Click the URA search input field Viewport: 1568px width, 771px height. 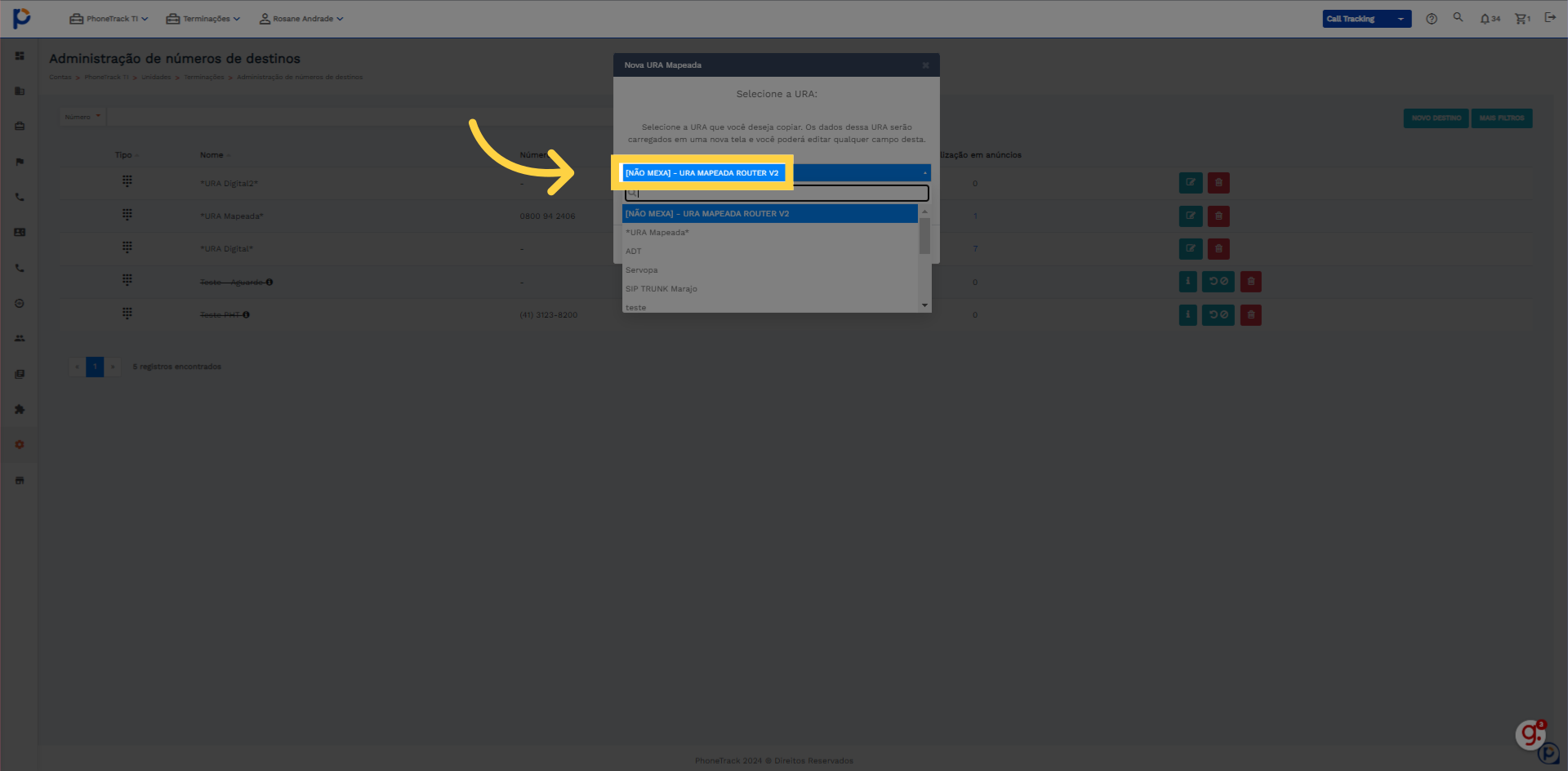pyautogui.click(x=777, y=194)
